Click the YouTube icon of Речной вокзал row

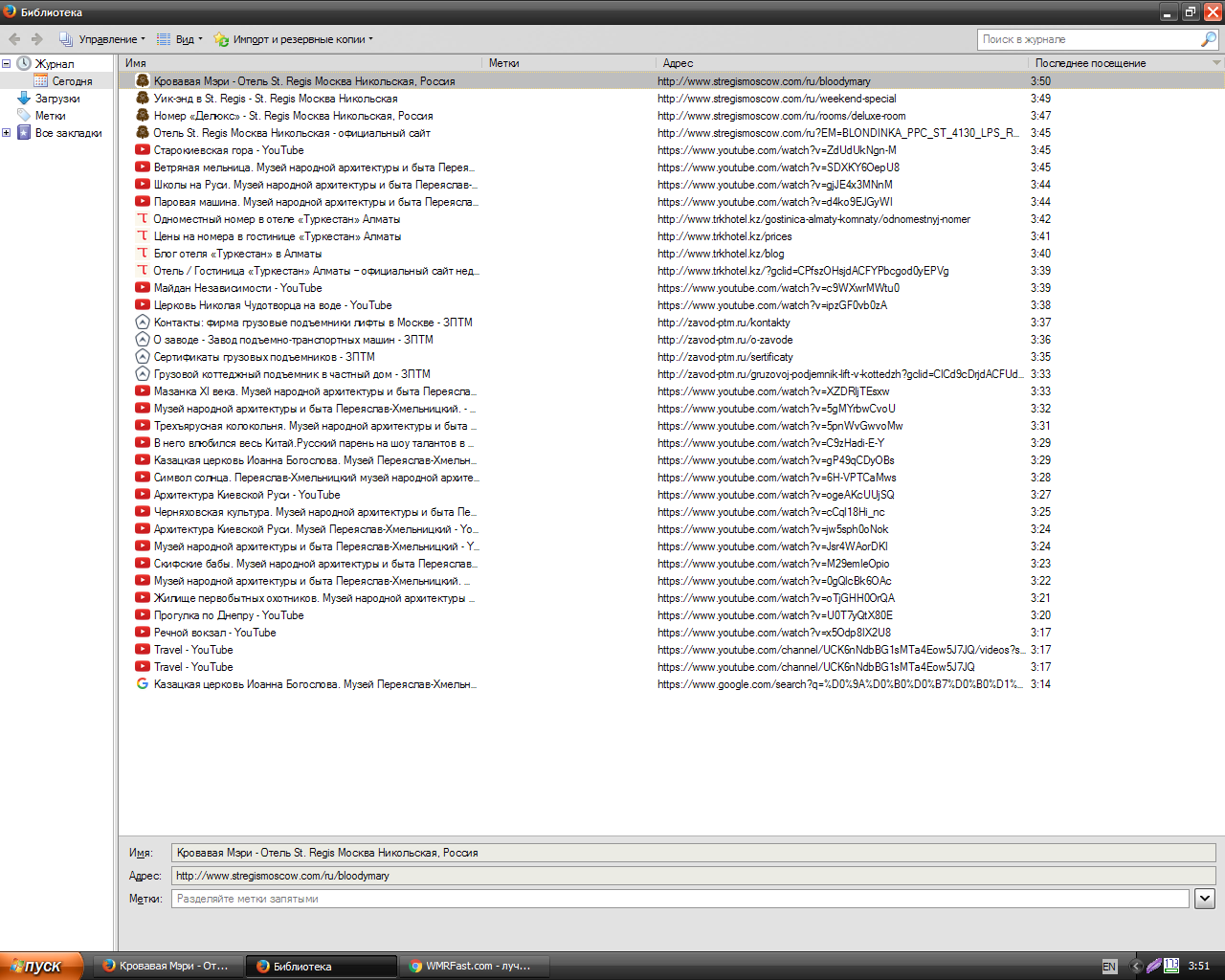click(x=143, y=632)
